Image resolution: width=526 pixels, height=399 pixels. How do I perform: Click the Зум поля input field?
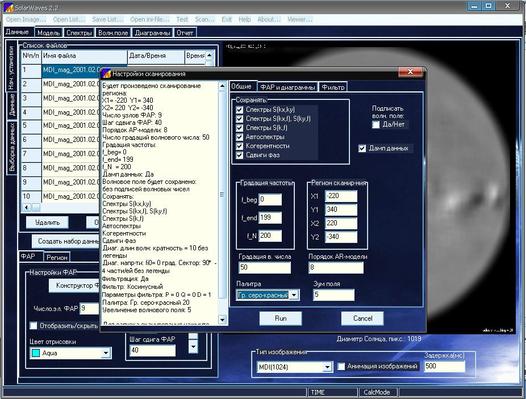point(334,295)
